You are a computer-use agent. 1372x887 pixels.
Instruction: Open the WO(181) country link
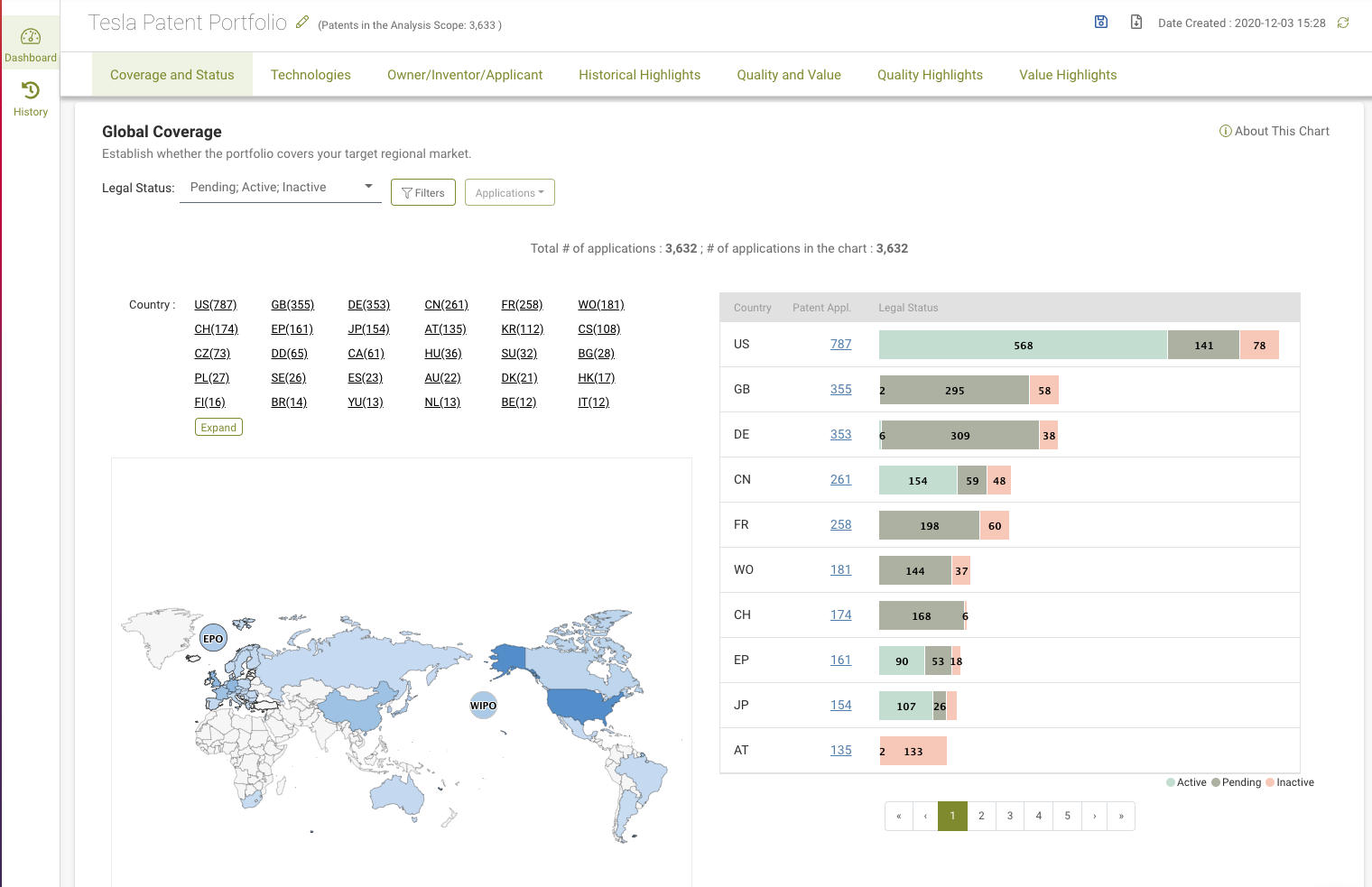601,305
